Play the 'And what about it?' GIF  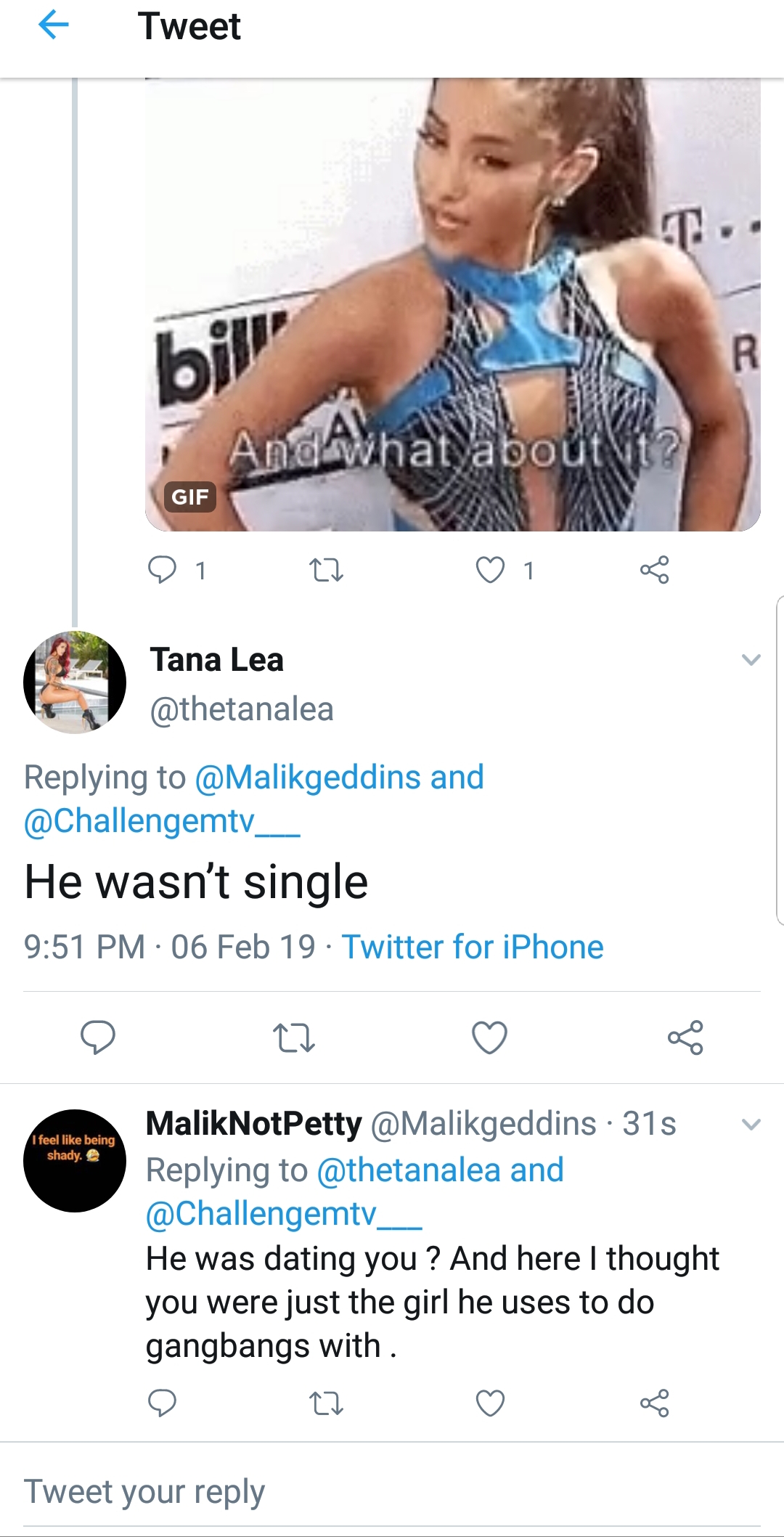pos(453,304)
